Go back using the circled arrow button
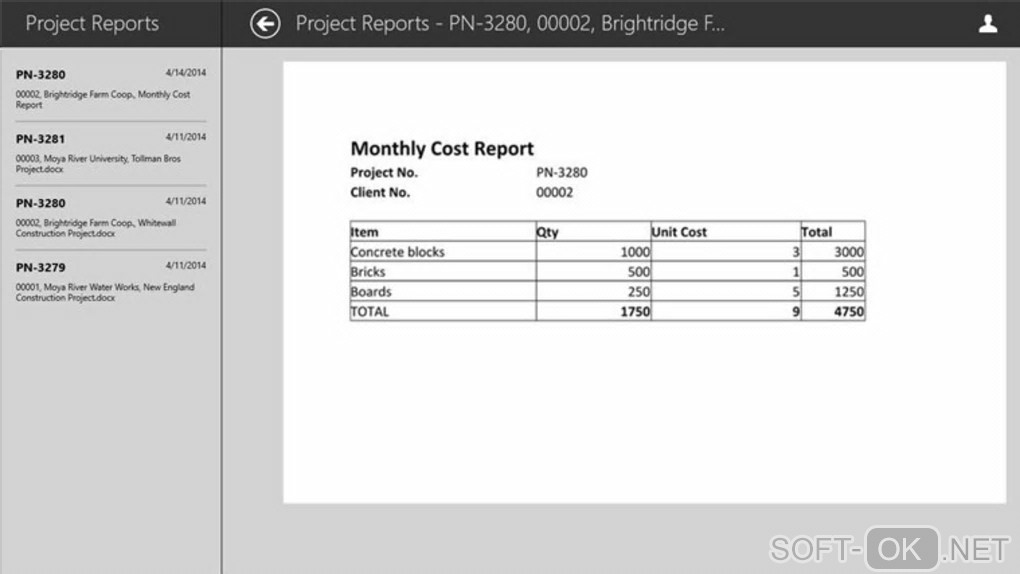The width and height of the screenshot is (1020, 574). [265, 24]
